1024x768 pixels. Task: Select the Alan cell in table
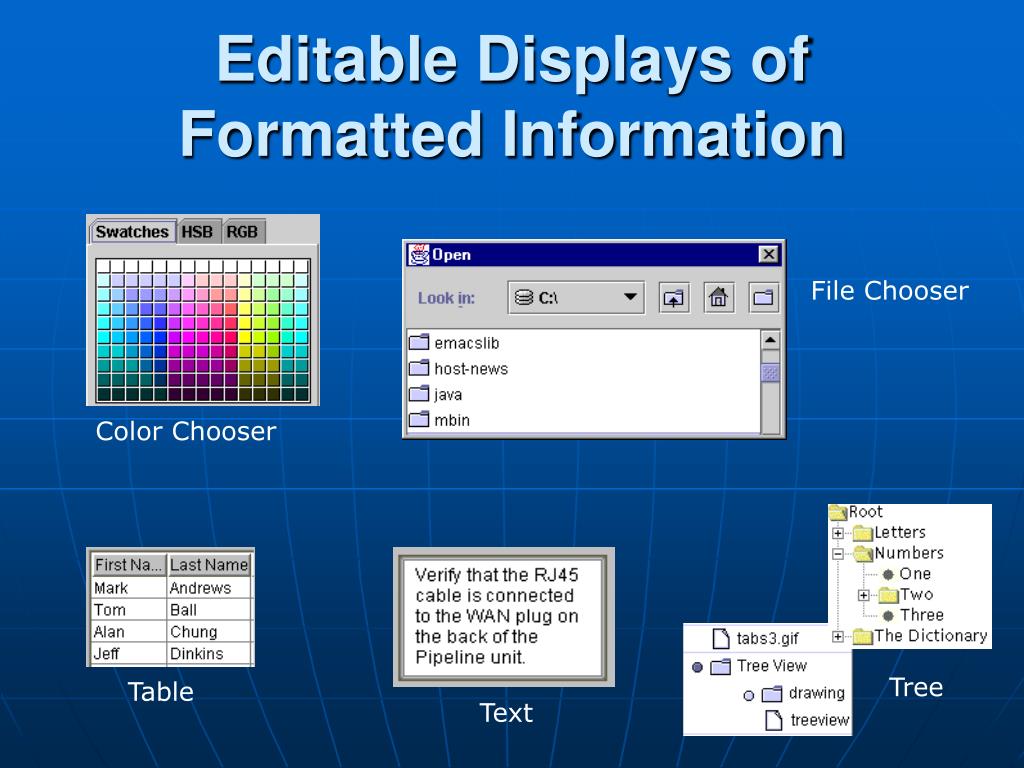(x=129, y=632)
